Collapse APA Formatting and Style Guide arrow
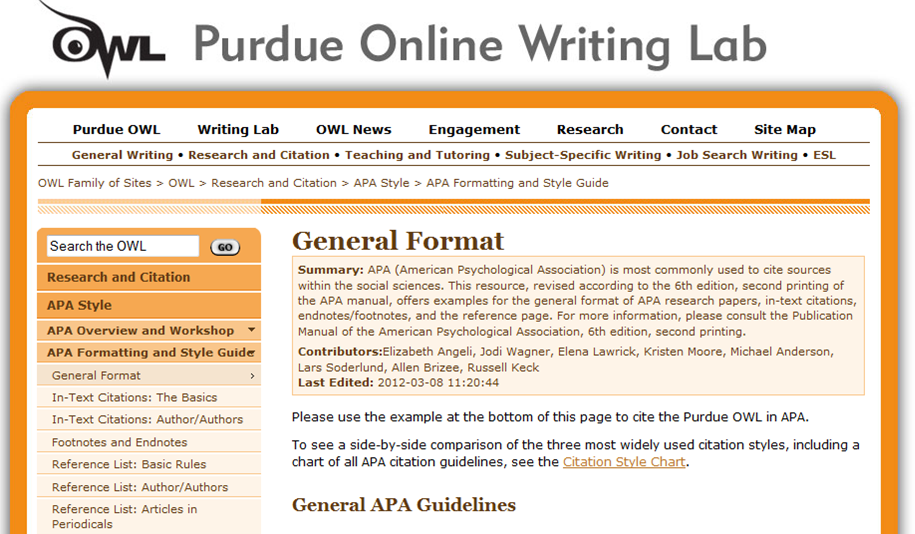 [x=252, y=352]
